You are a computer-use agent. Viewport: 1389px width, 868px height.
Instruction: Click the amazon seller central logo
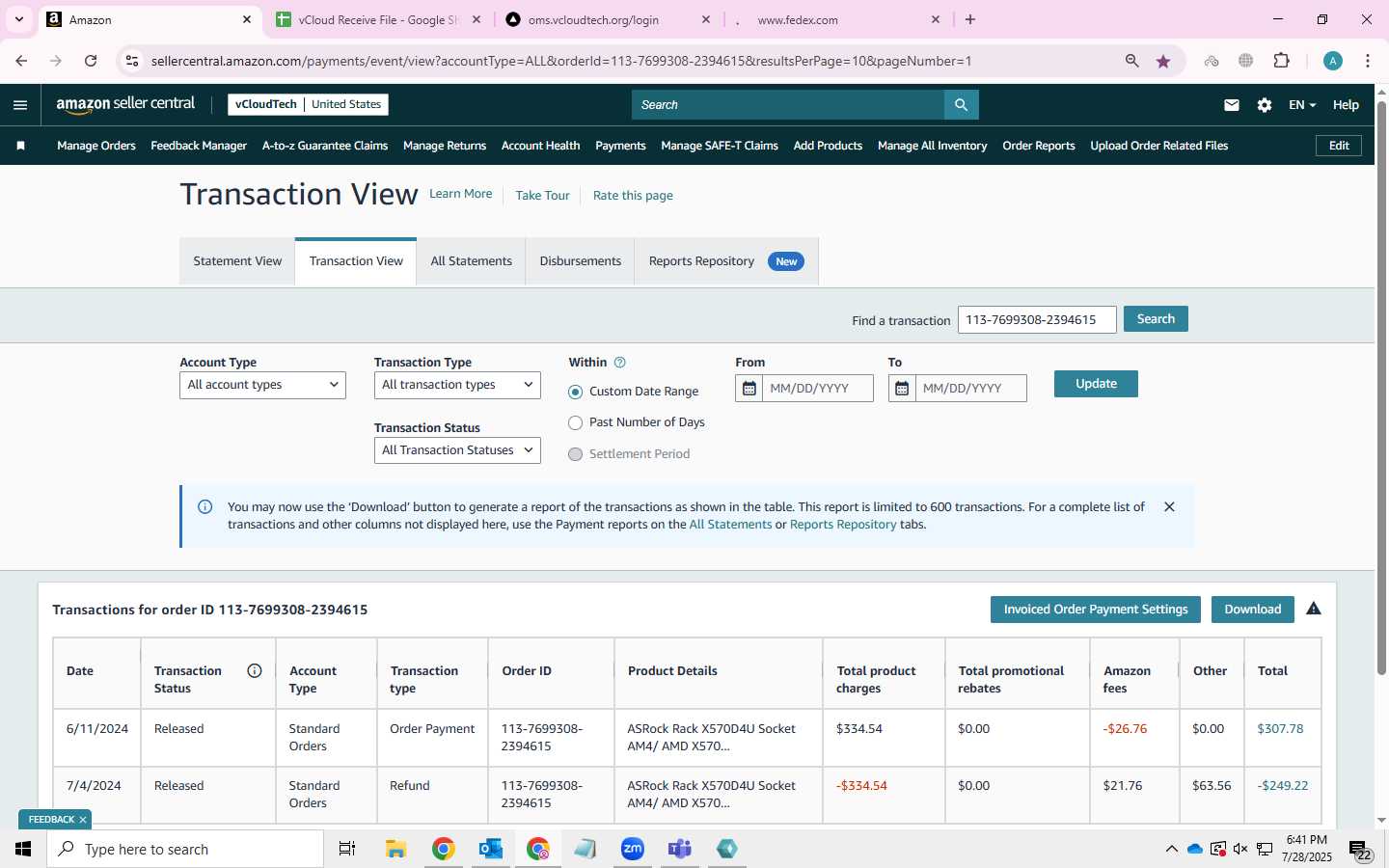tap(125, 104)
